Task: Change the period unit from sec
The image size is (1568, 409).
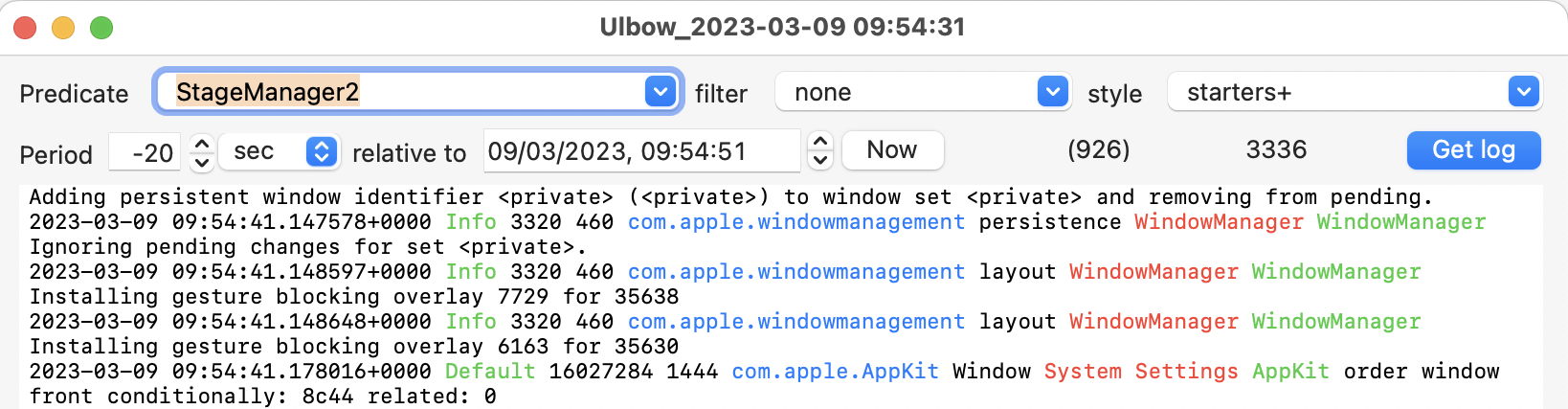Action: click(x=279, y=151)
